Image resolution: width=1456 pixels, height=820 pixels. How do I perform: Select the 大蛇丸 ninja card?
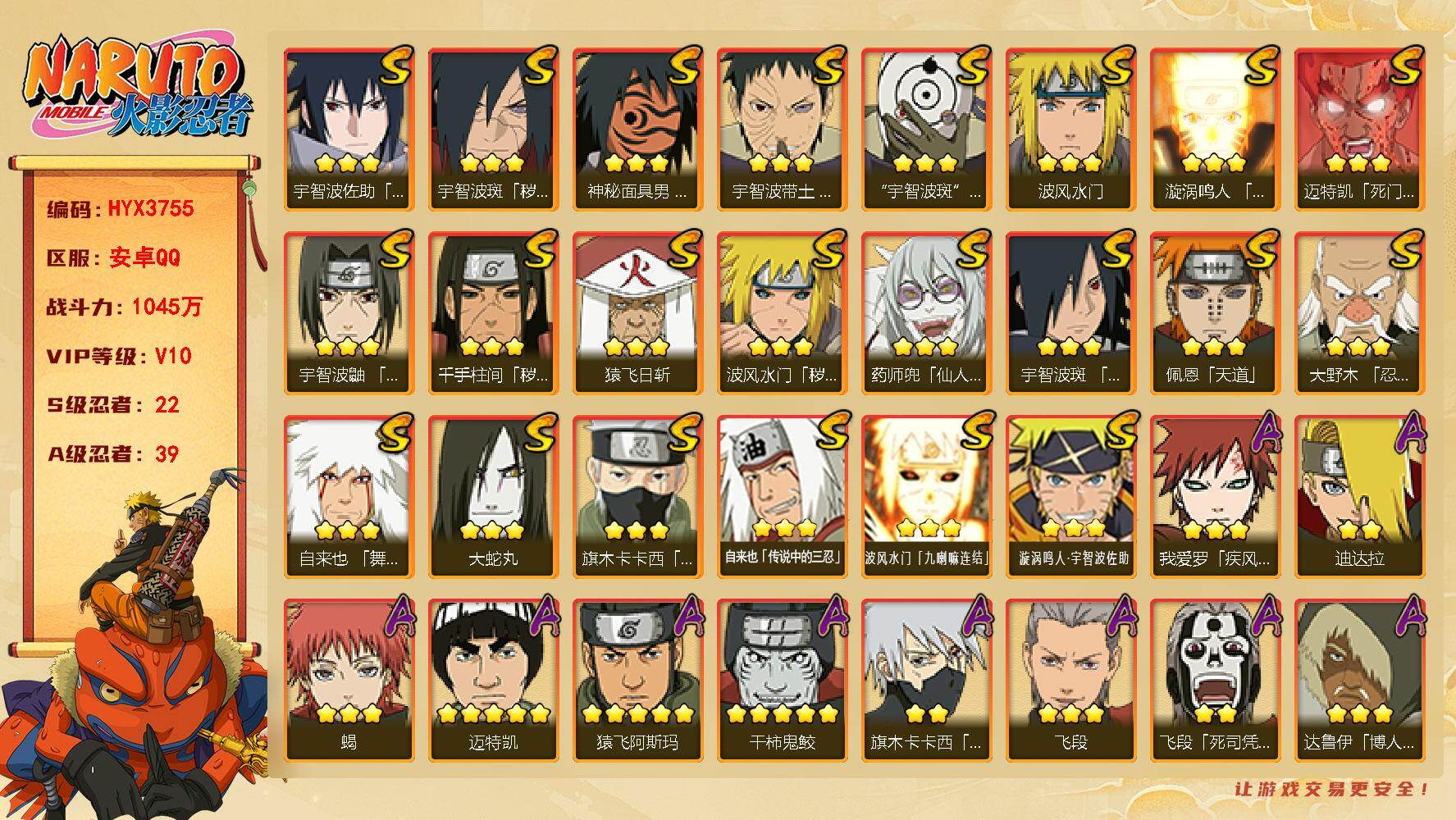click(493, 497)
